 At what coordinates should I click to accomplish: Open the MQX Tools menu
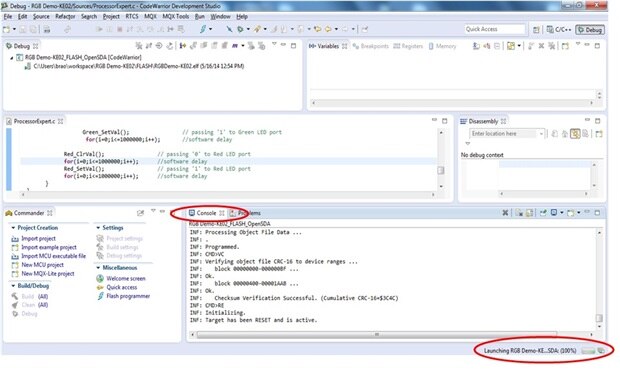(x=176, y=17)
